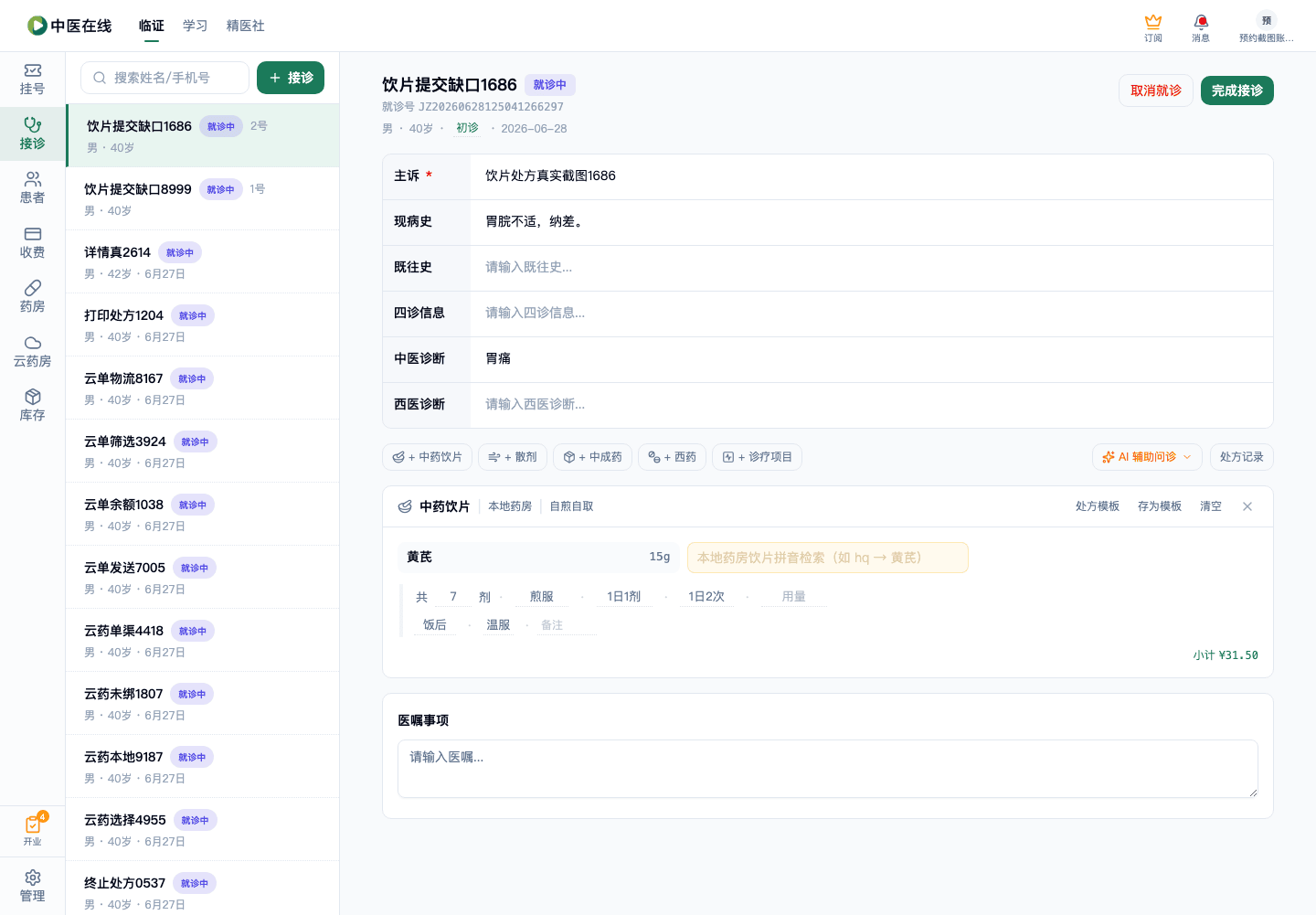This screenshot has width=1316, height=915.
Task: Select the 接诊 stethoscope sidebar icon
Action: (32, 133)
